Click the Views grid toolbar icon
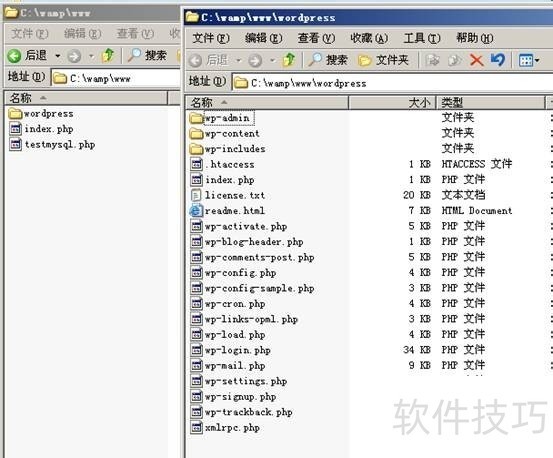Screen dimensions: 553x458 pyautogui.click(x=526, y=60)
